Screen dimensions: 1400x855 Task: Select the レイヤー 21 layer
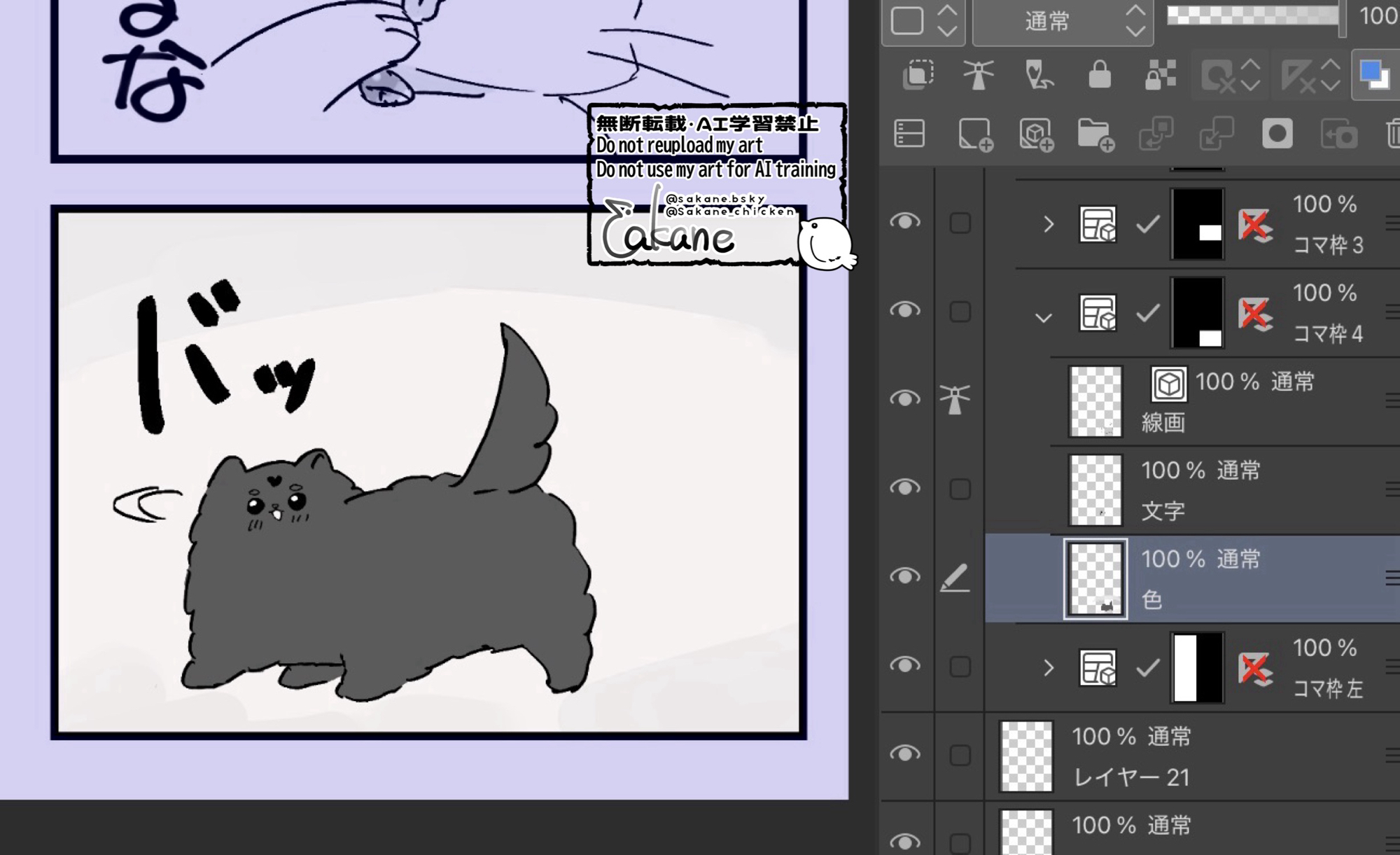(x=1190, y=756)
